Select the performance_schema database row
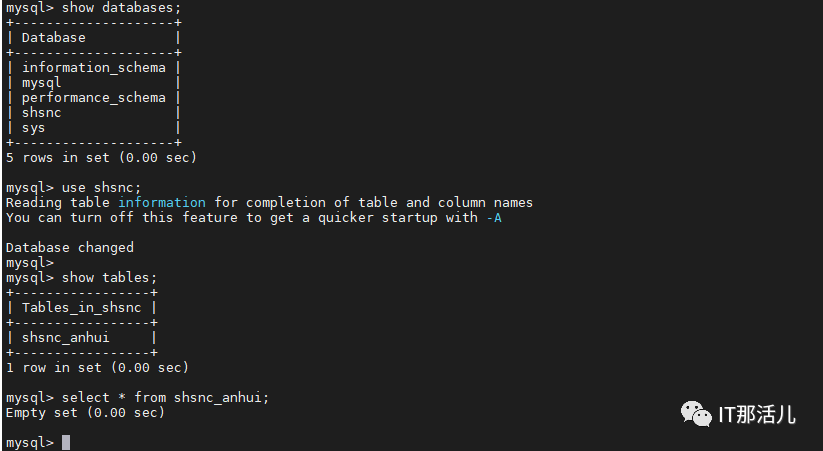The width and height of the screenshot is (823, 451). click(93, 98)
